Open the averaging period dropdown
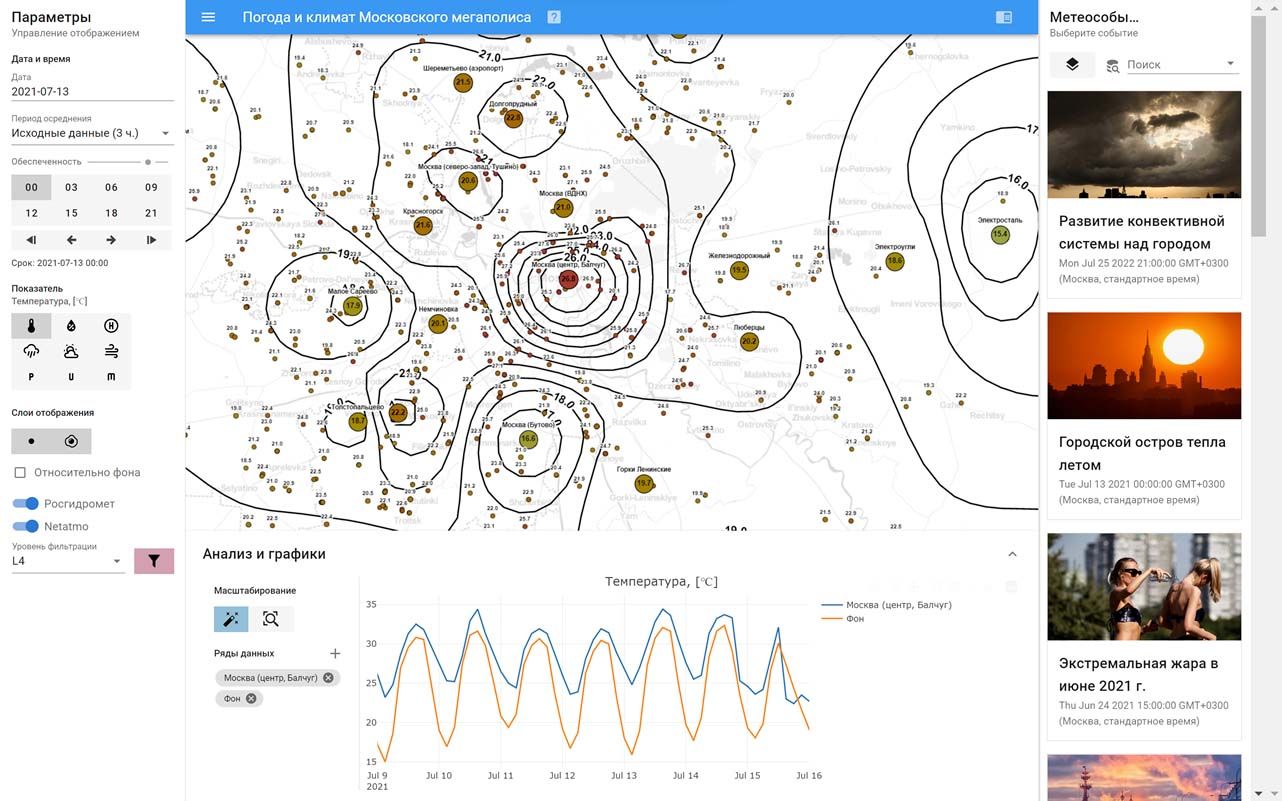Viewport: 1282px width, 801px height. coord(91,133)
